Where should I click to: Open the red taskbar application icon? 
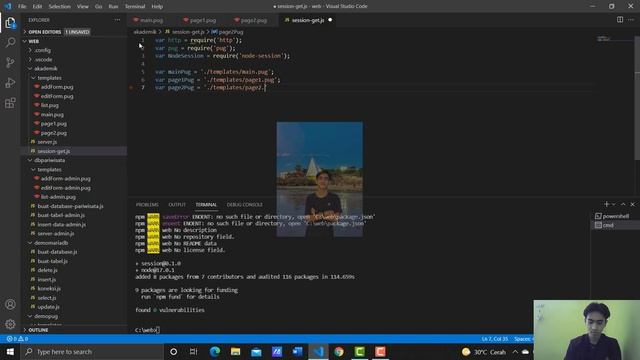pyautogui.click(x=380, y=351)
